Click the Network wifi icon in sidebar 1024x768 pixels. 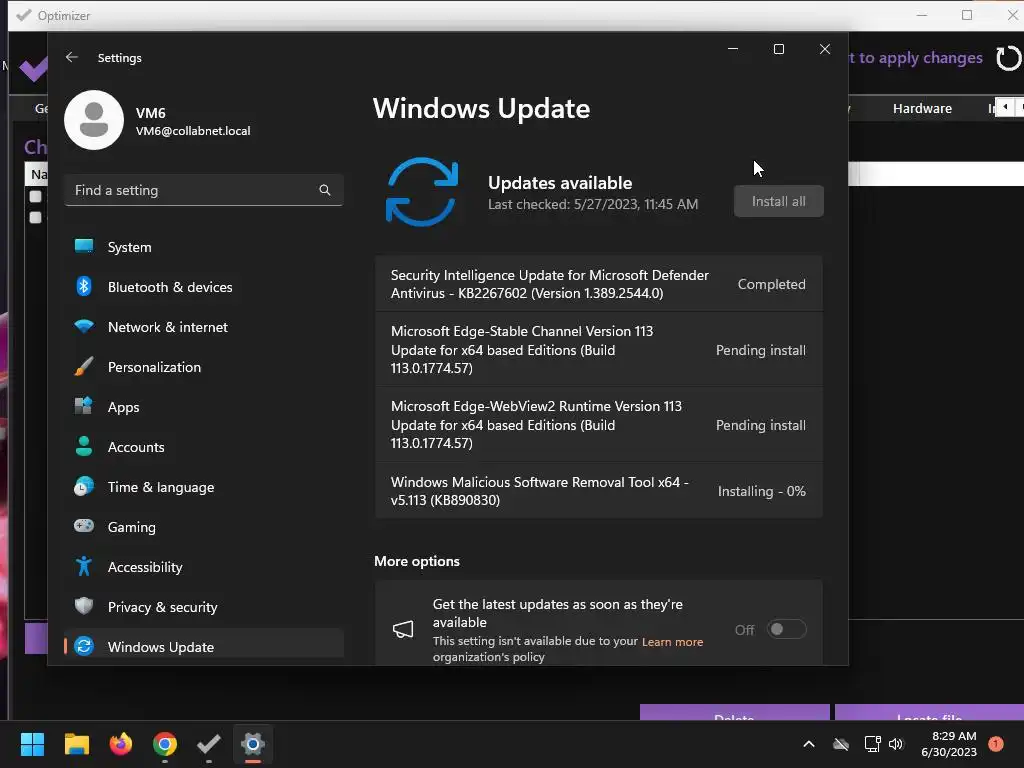click(x=84, y=326)
